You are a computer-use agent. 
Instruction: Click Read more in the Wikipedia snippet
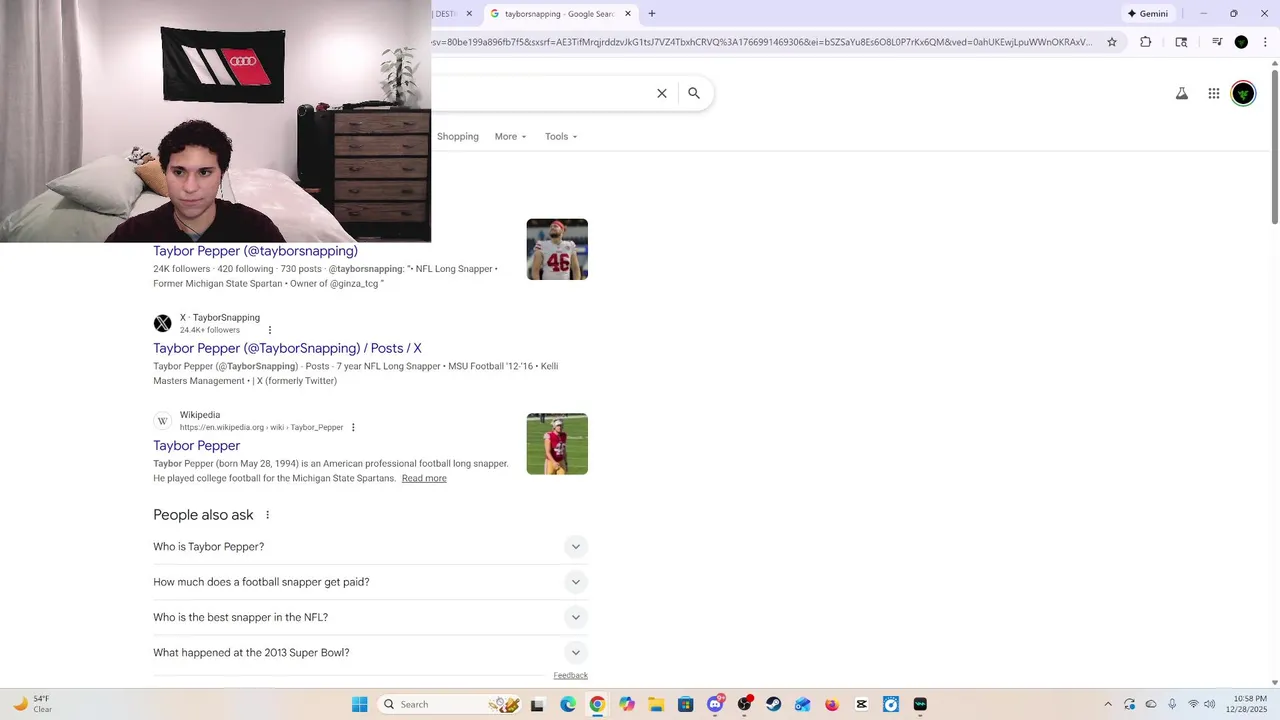pos(424,478)
